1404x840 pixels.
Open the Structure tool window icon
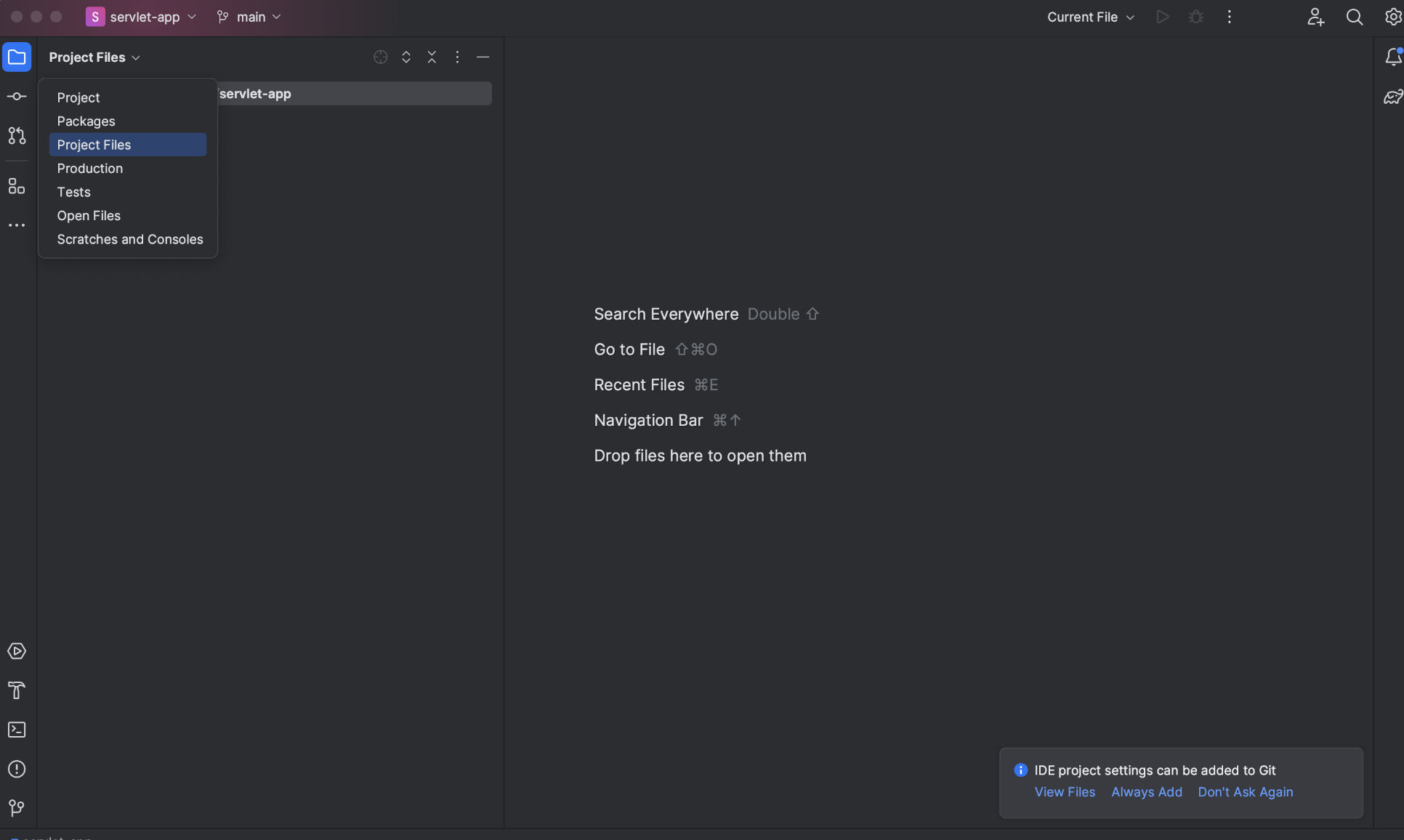[x=17, y=186]
